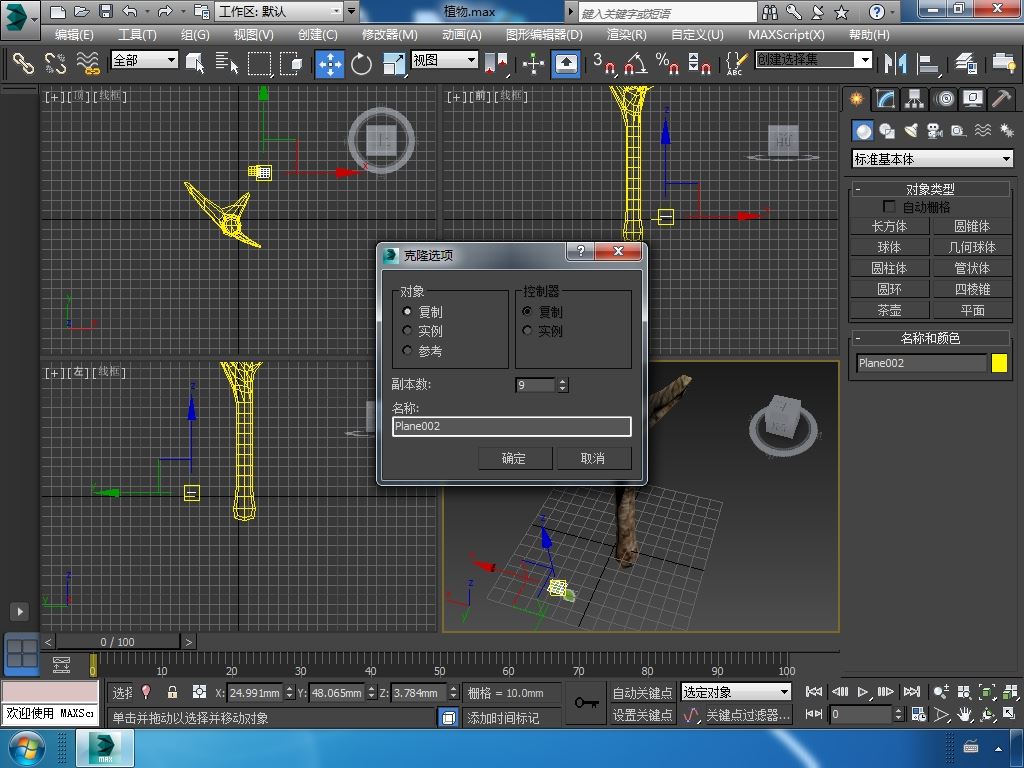Viewport: 1024px width, 768px height.
Task: Click the Play Animation button
Action: point(862,691)
